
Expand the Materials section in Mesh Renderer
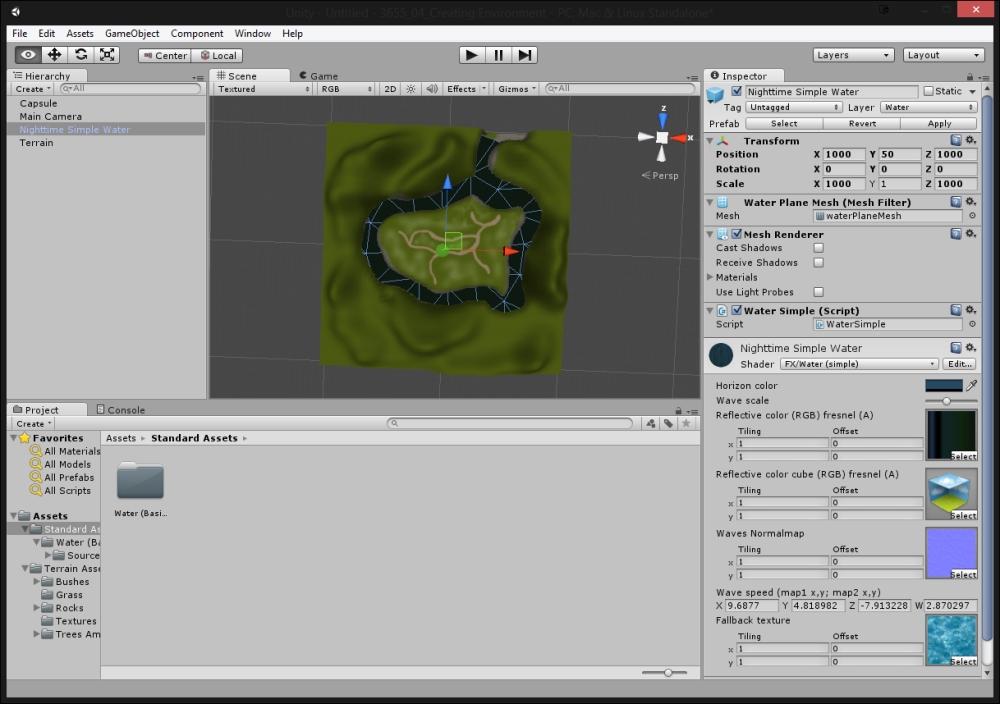710,277
